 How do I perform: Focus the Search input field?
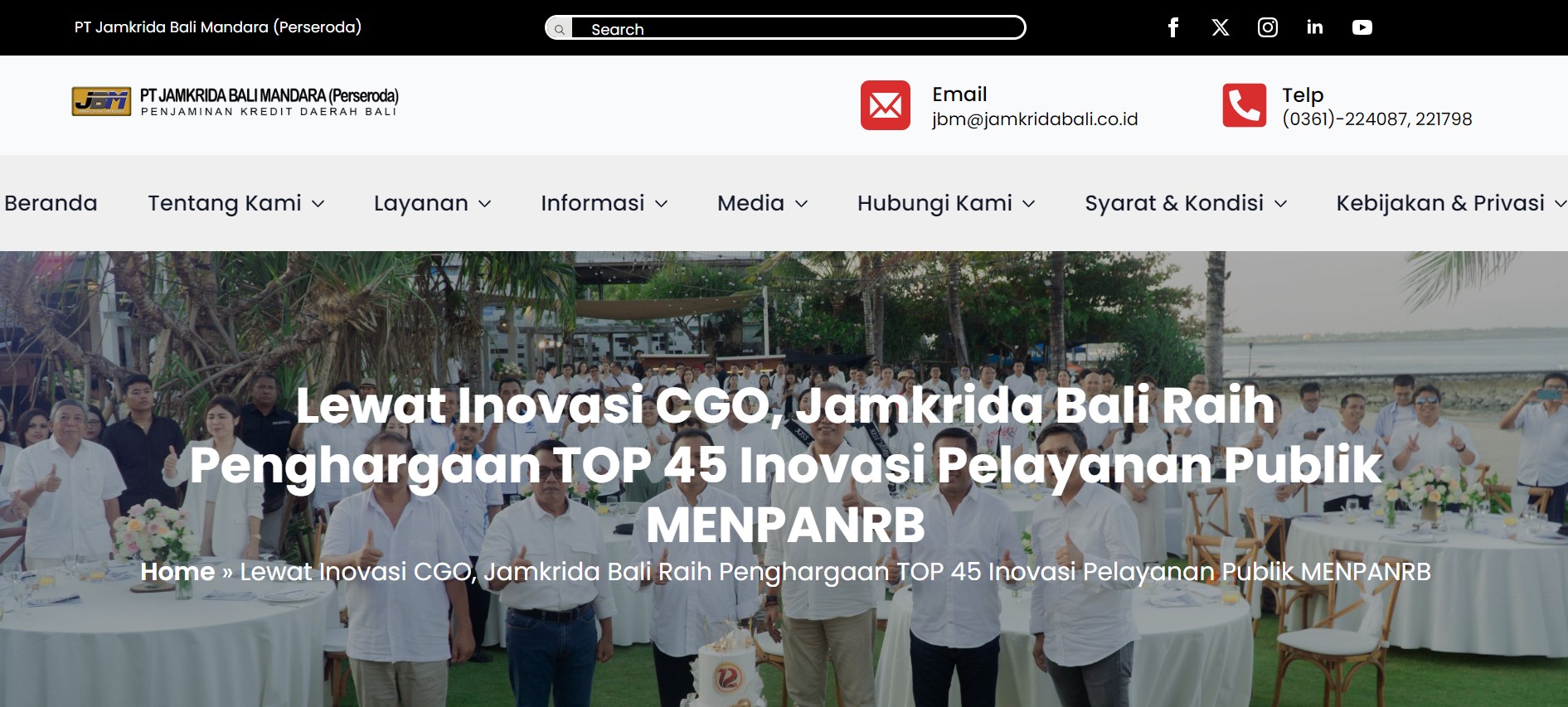pos(797,28)
